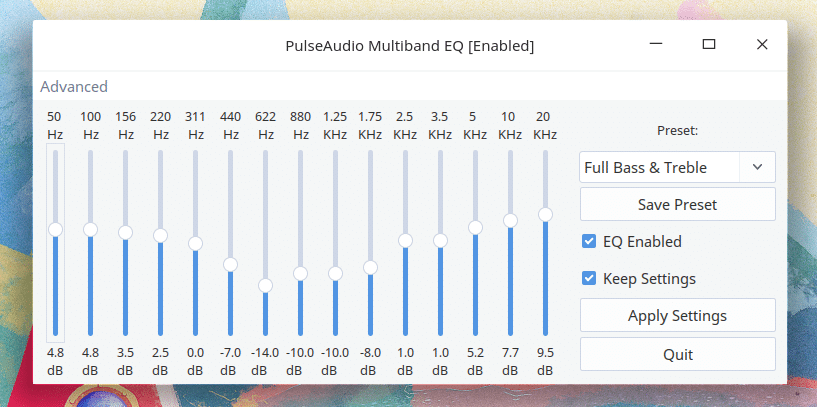Viewport: 817px width, 407px height.
Task: Minimize the equalizer window
Action: [x=656, y=45]
